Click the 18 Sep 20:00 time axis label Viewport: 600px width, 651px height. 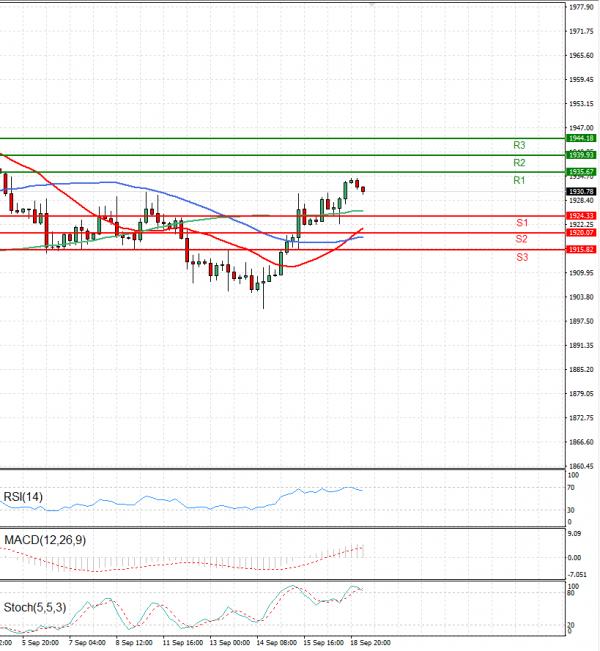click(x=369, y=644)
